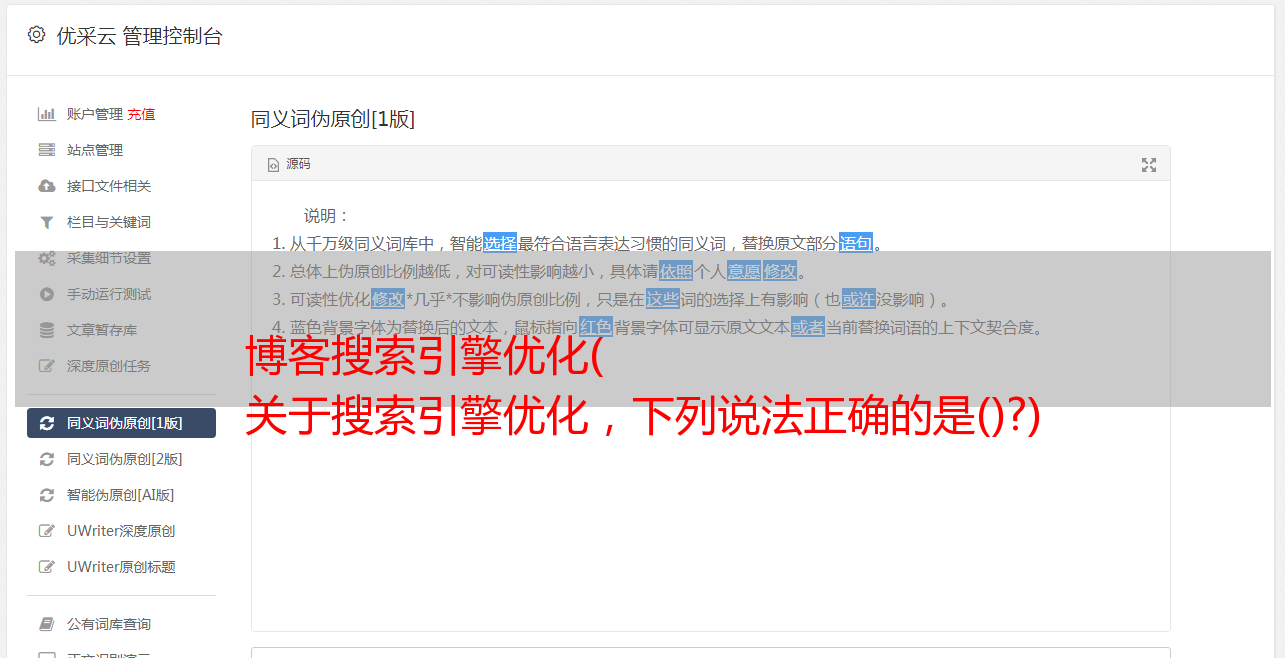Screen dimensions: 1285x658
Task: Click the settings gear icon beside 优采云
Action: (36, 35)
